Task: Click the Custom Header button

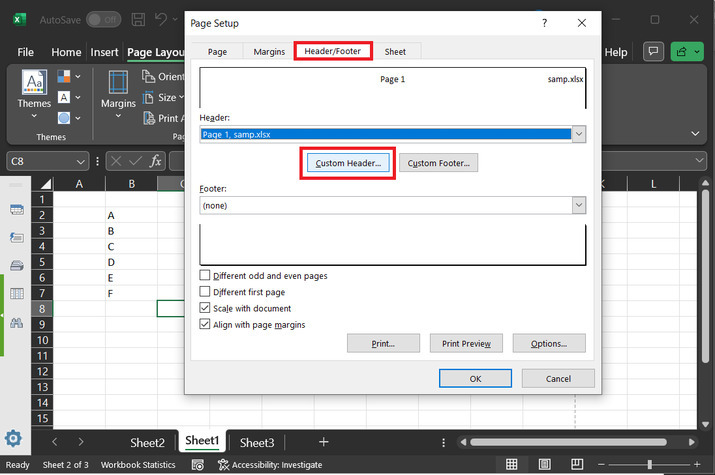Action: 348,163
